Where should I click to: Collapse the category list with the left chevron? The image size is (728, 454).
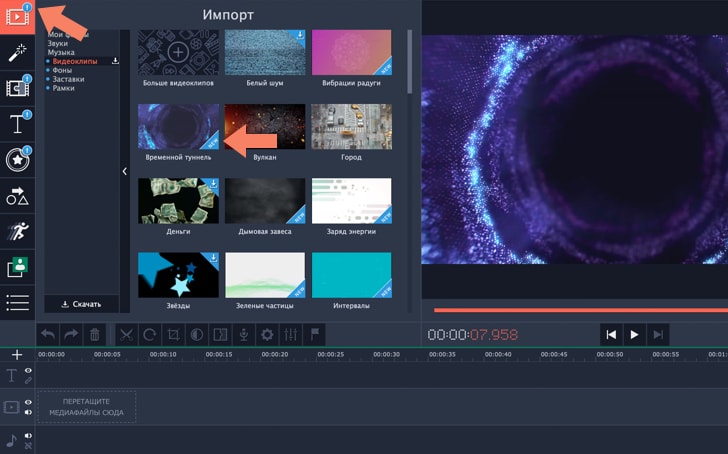pyautogui.click(x=125, y=171)
